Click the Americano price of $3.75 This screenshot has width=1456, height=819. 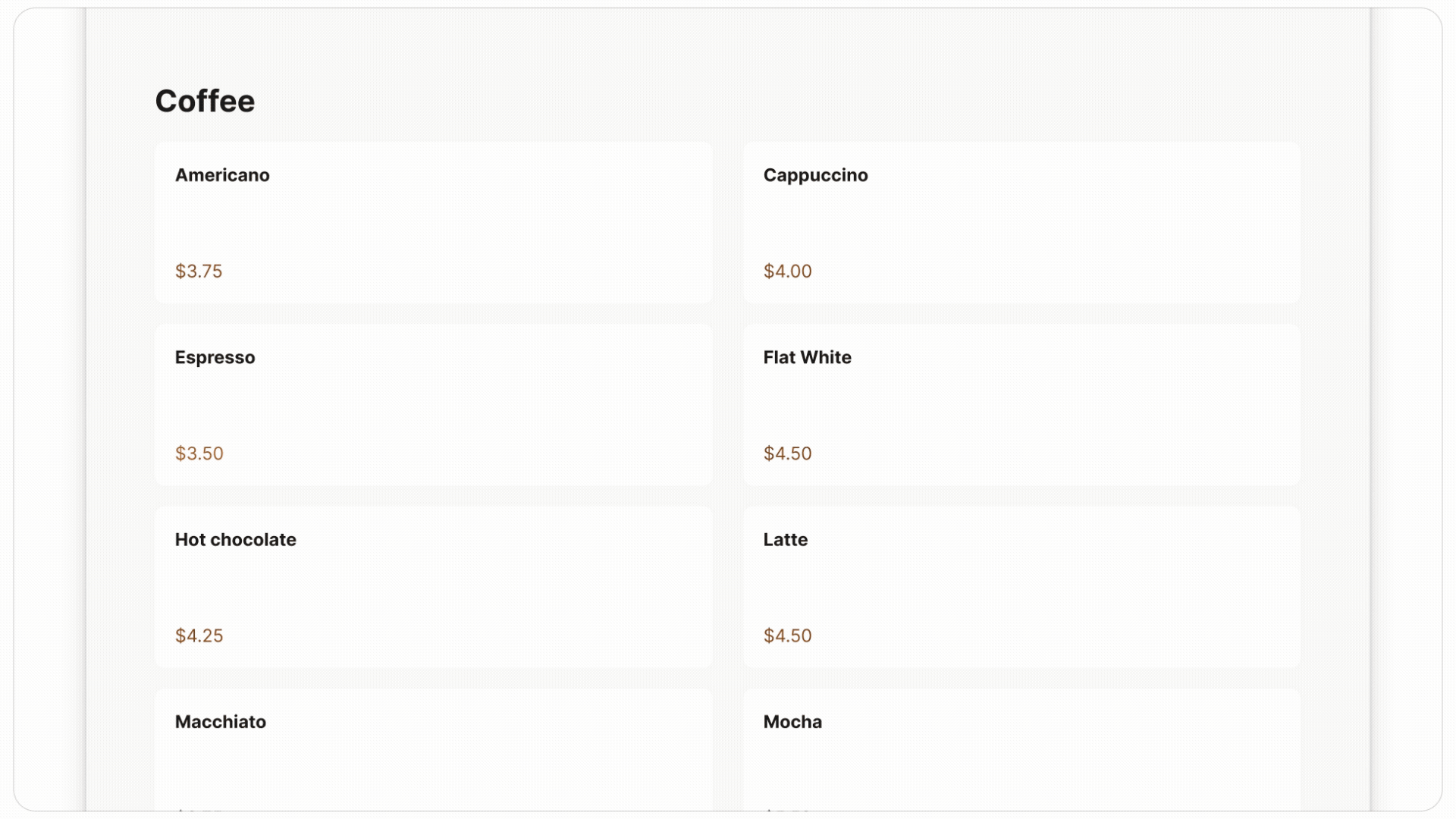(199, 271)
